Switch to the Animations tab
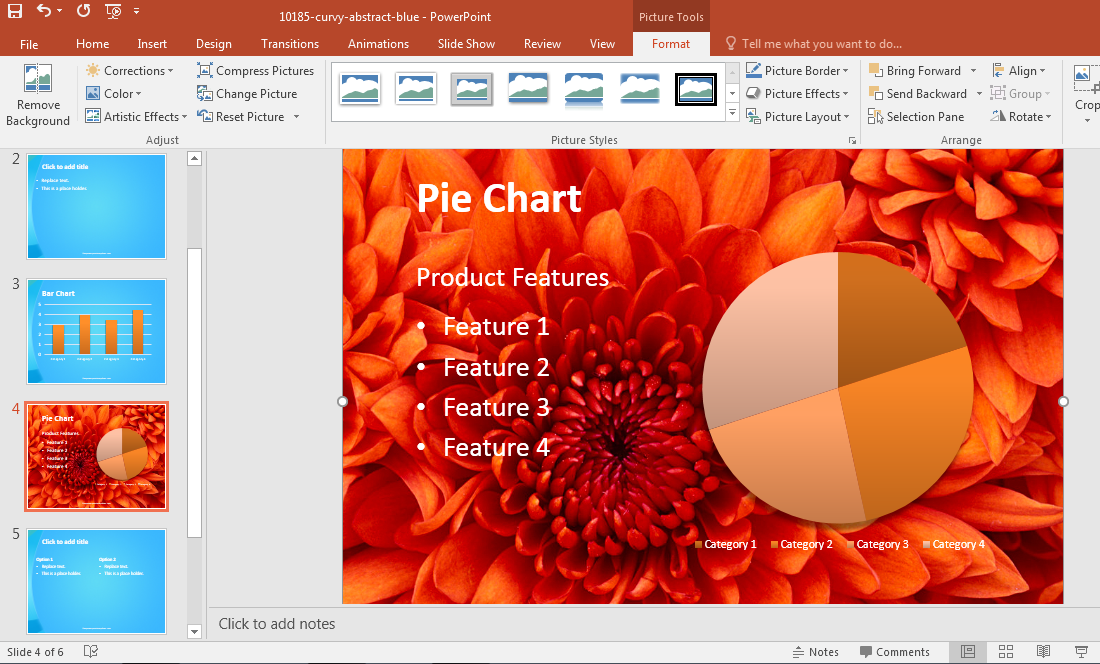The width and height of the screenshot is (1100, 664). [x=378, y=44]
